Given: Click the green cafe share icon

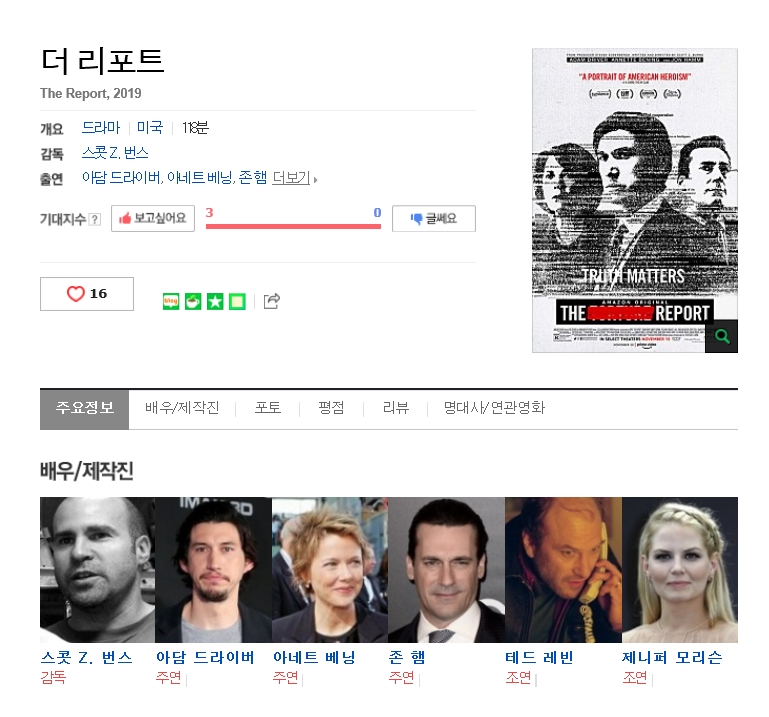Looking at the screenshot, I should tap(193, 301).
